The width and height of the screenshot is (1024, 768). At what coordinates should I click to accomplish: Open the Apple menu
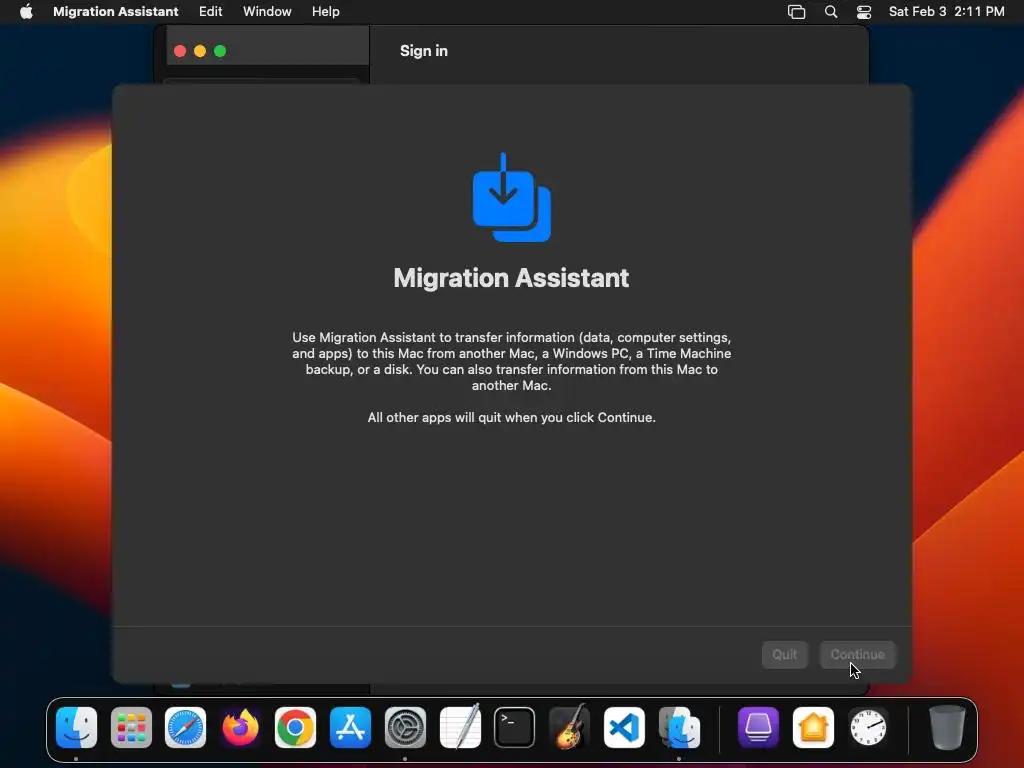pyautogui.click(x=26, y=12)
